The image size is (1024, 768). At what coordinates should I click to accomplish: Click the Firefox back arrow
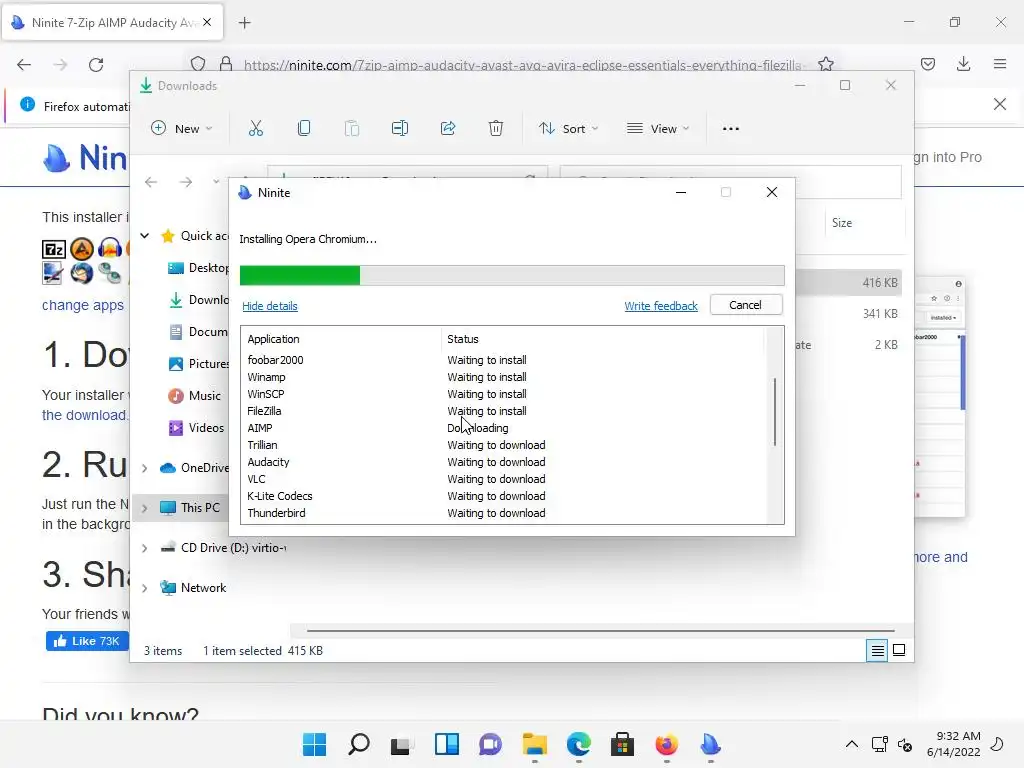tap(24, 65)
